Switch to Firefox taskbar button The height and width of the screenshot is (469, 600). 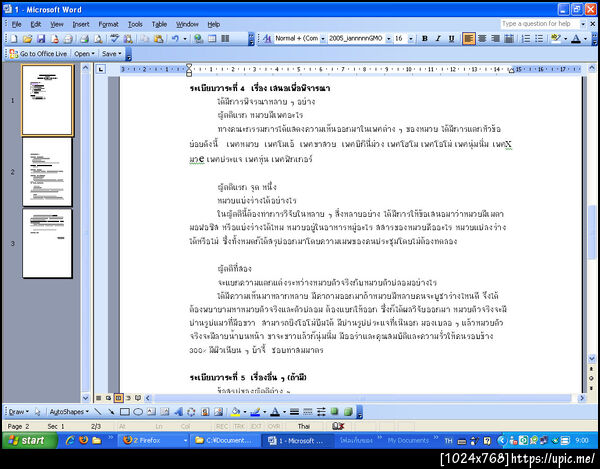(153, 441)
